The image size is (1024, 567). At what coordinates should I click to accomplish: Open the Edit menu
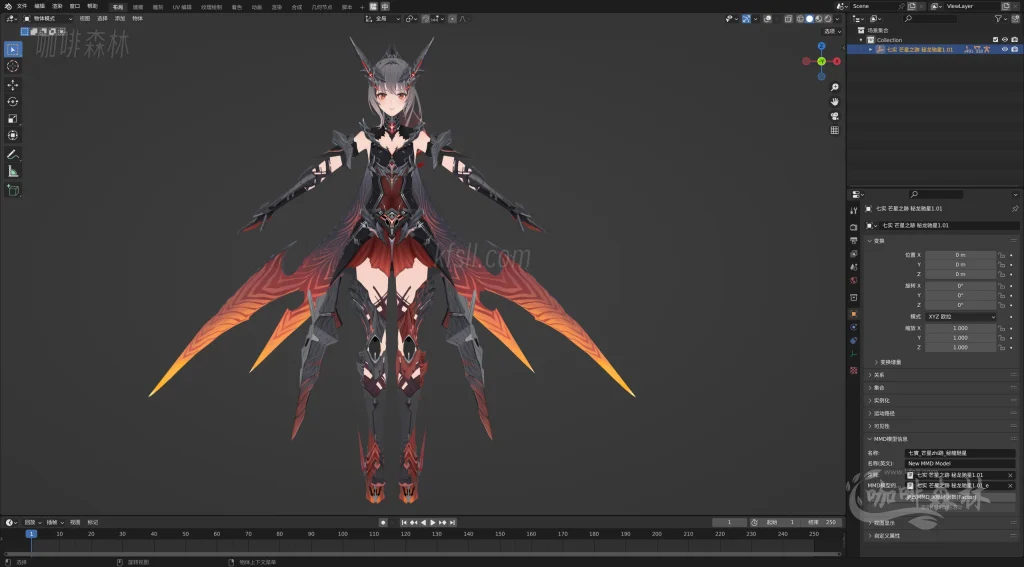coord(39,7)
